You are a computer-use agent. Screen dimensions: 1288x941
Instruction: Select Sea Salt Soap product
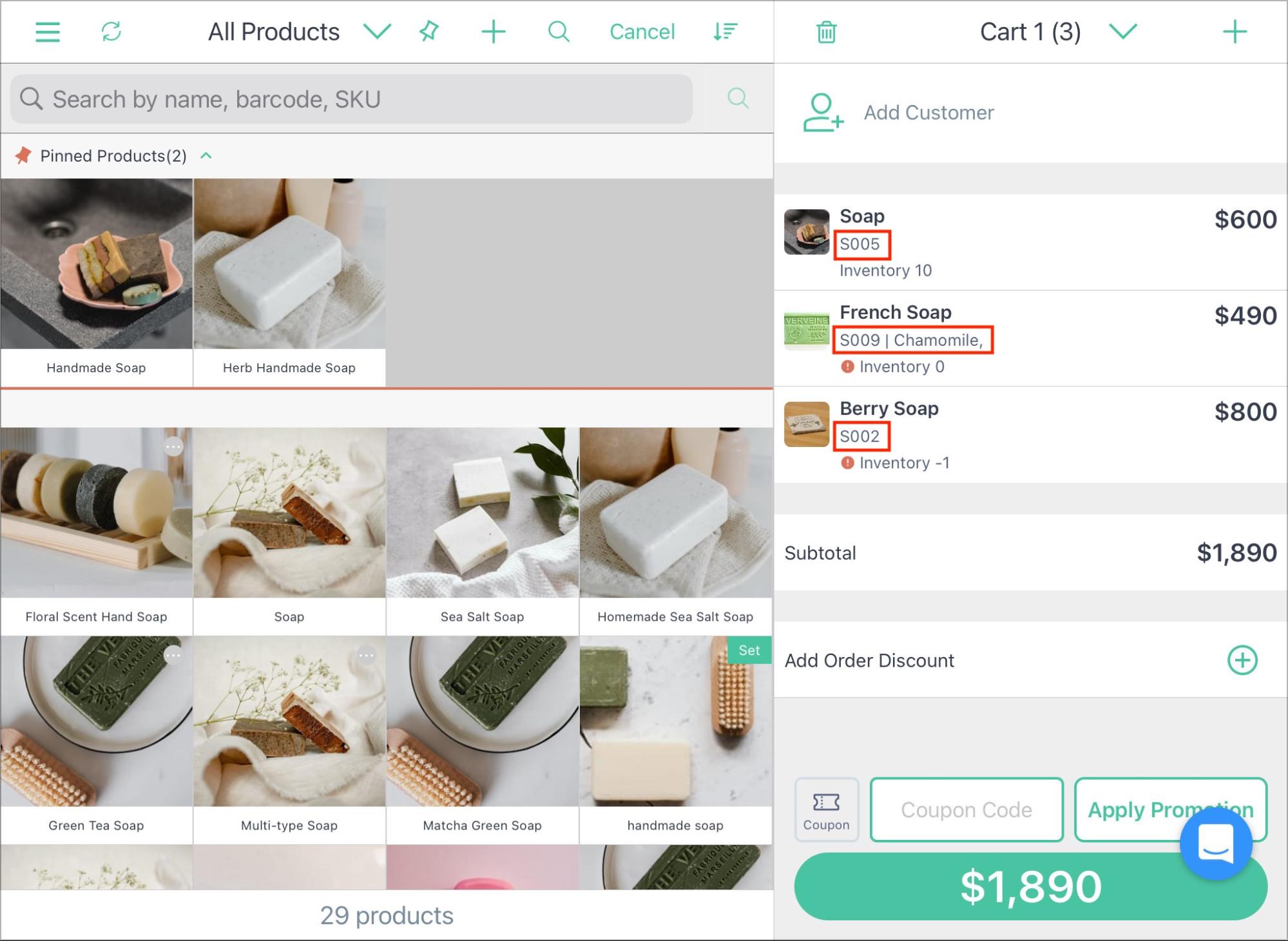pyautogui.click(x=483, y=531)
